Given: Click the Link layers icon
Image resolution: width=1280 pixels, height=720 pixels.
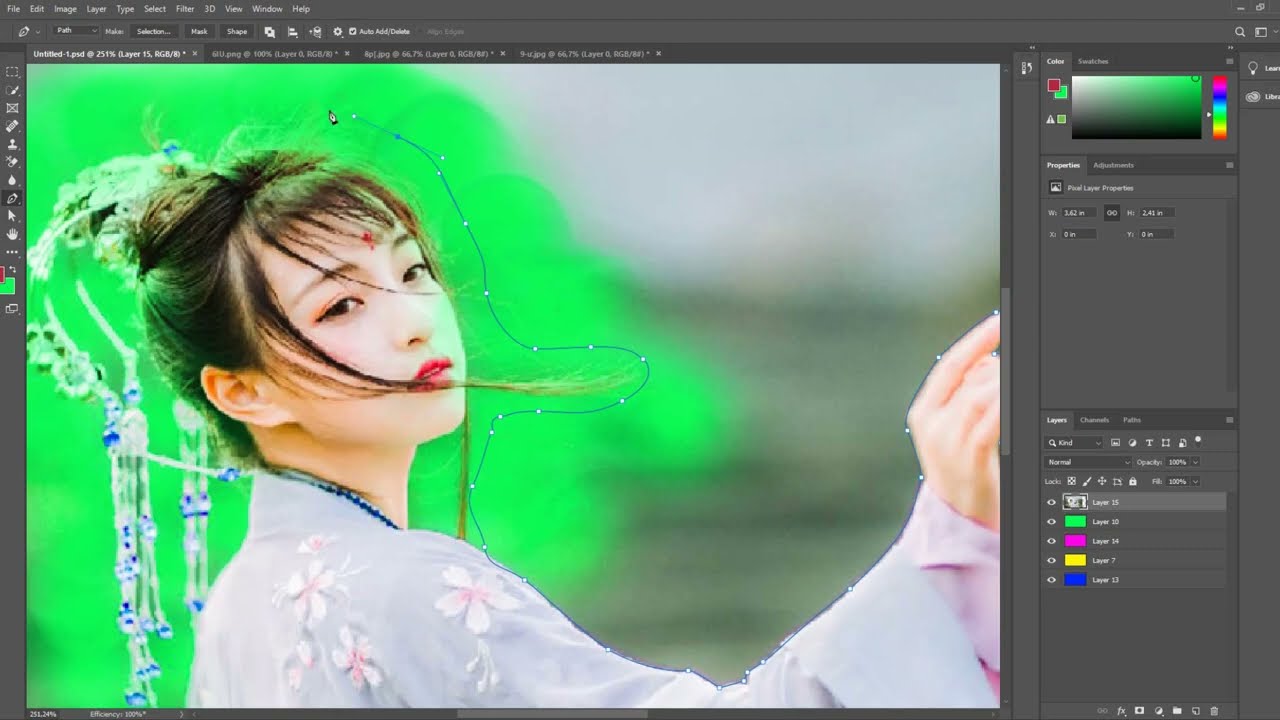Looking at the screenshot, I should point(1103,711).
